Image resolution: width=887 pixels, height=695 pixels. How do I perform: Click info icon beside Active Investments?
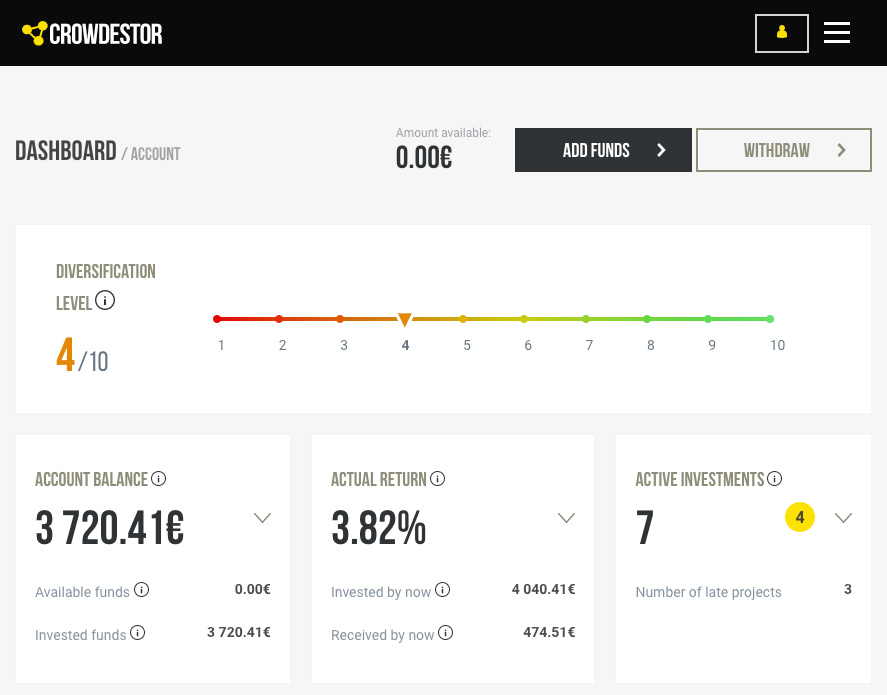pos(774,479)
